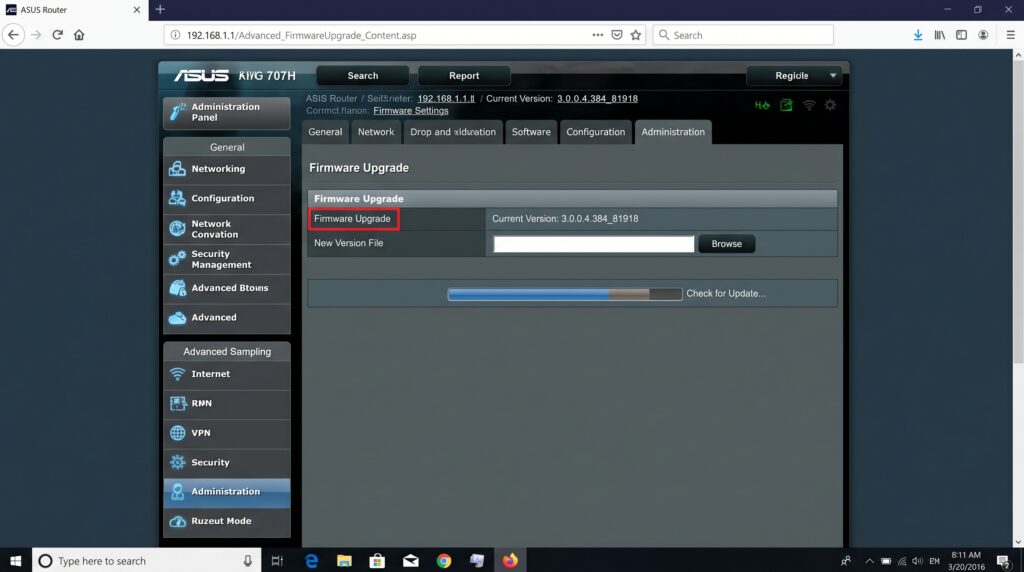The width and height of the screenshot is (1024, 572).
Task: Click the 3.0.0.4.384_81918 version link
Action: pyautogui.click(x=598, y=99)
